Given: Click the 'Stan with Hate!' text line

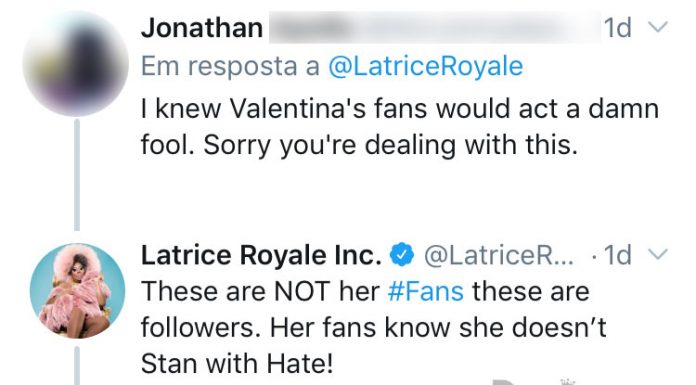Looking at the screenshot, I should (237, 364).
